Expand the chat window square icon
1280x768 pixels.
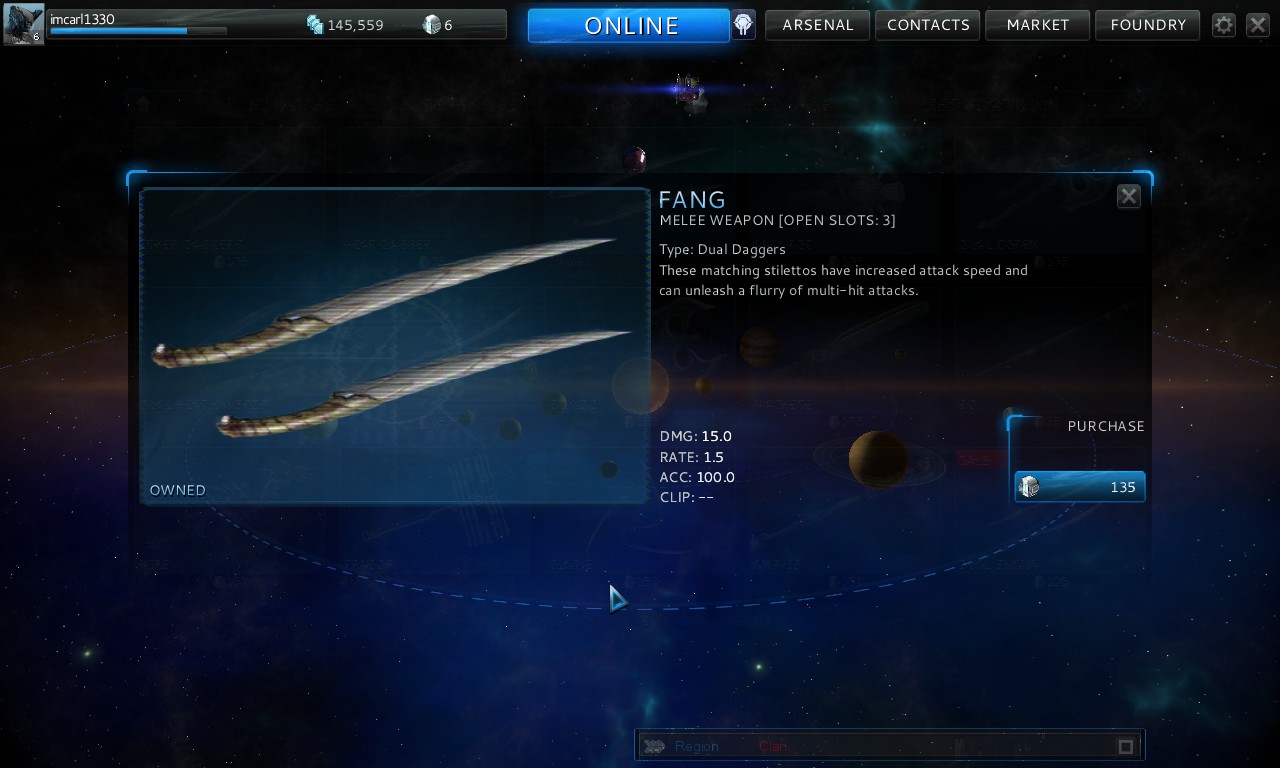[x=1126, y=746]
